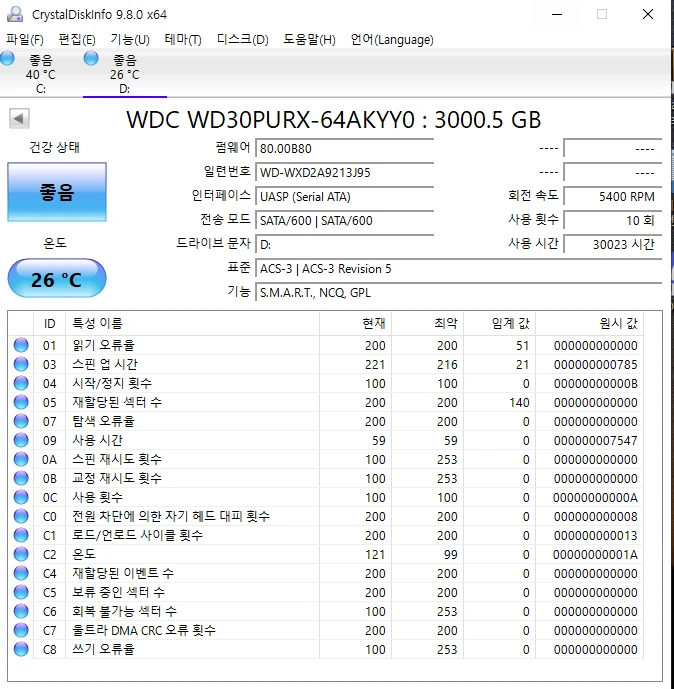Click status orb in 회복 불가능 섹터 수 row
Screen dimensions: 674x689
pyautogui.click(x=21, y=611)
